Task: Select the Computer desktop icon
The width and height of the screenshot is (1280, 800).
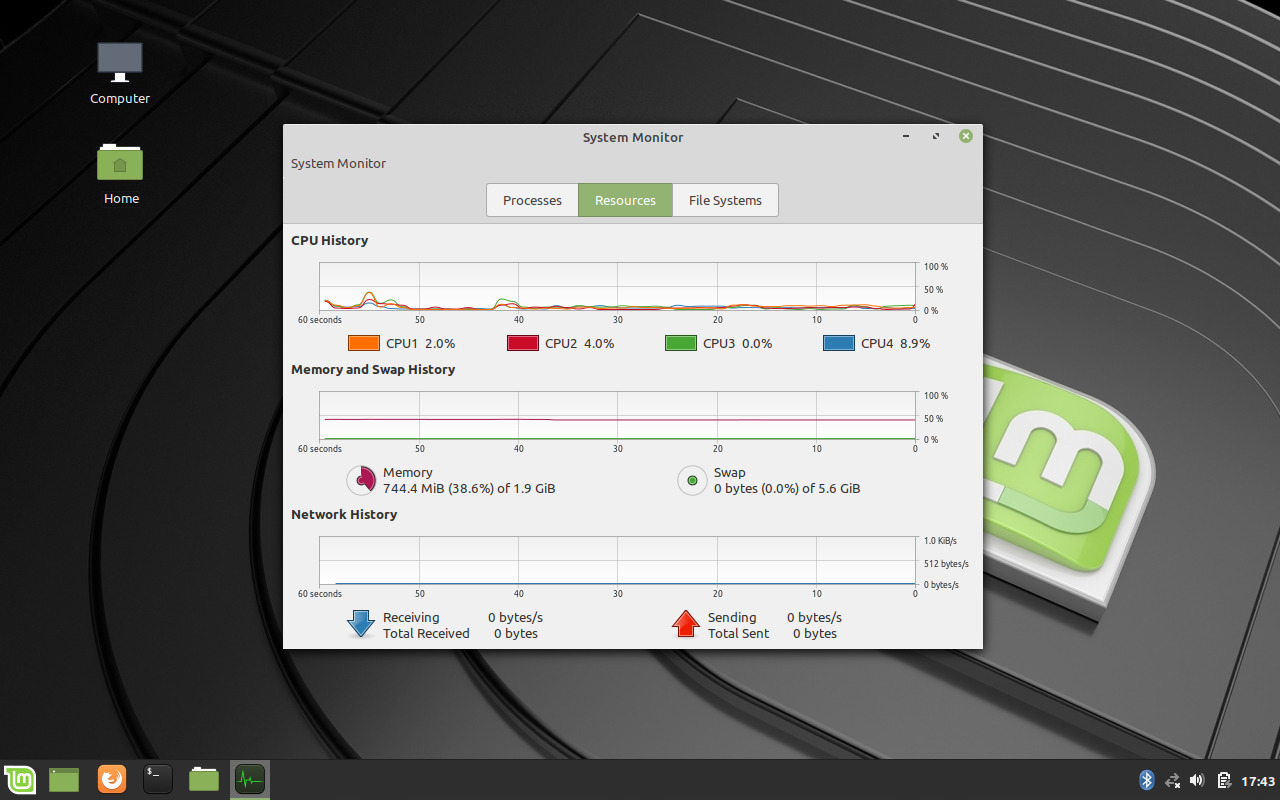Action: point(120,72)
